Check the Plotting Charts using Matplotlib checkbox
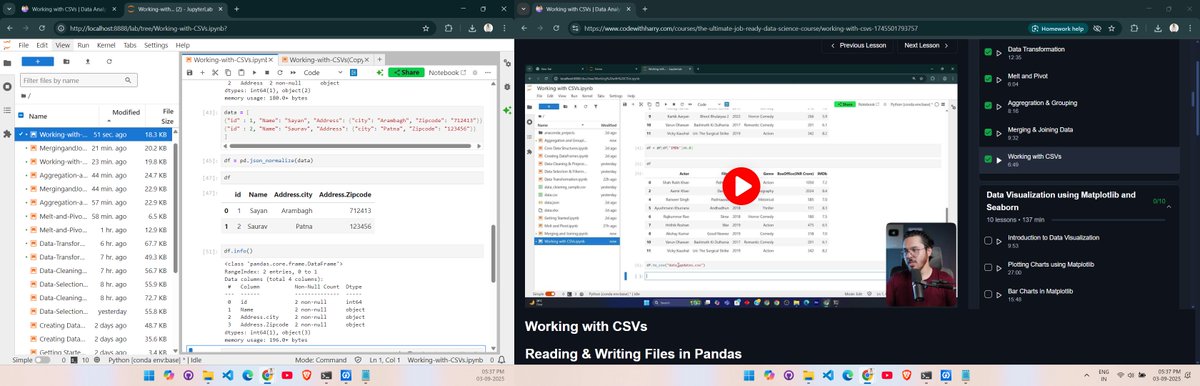This screenshot has width=1200, height=386. [x=988, y=268]
